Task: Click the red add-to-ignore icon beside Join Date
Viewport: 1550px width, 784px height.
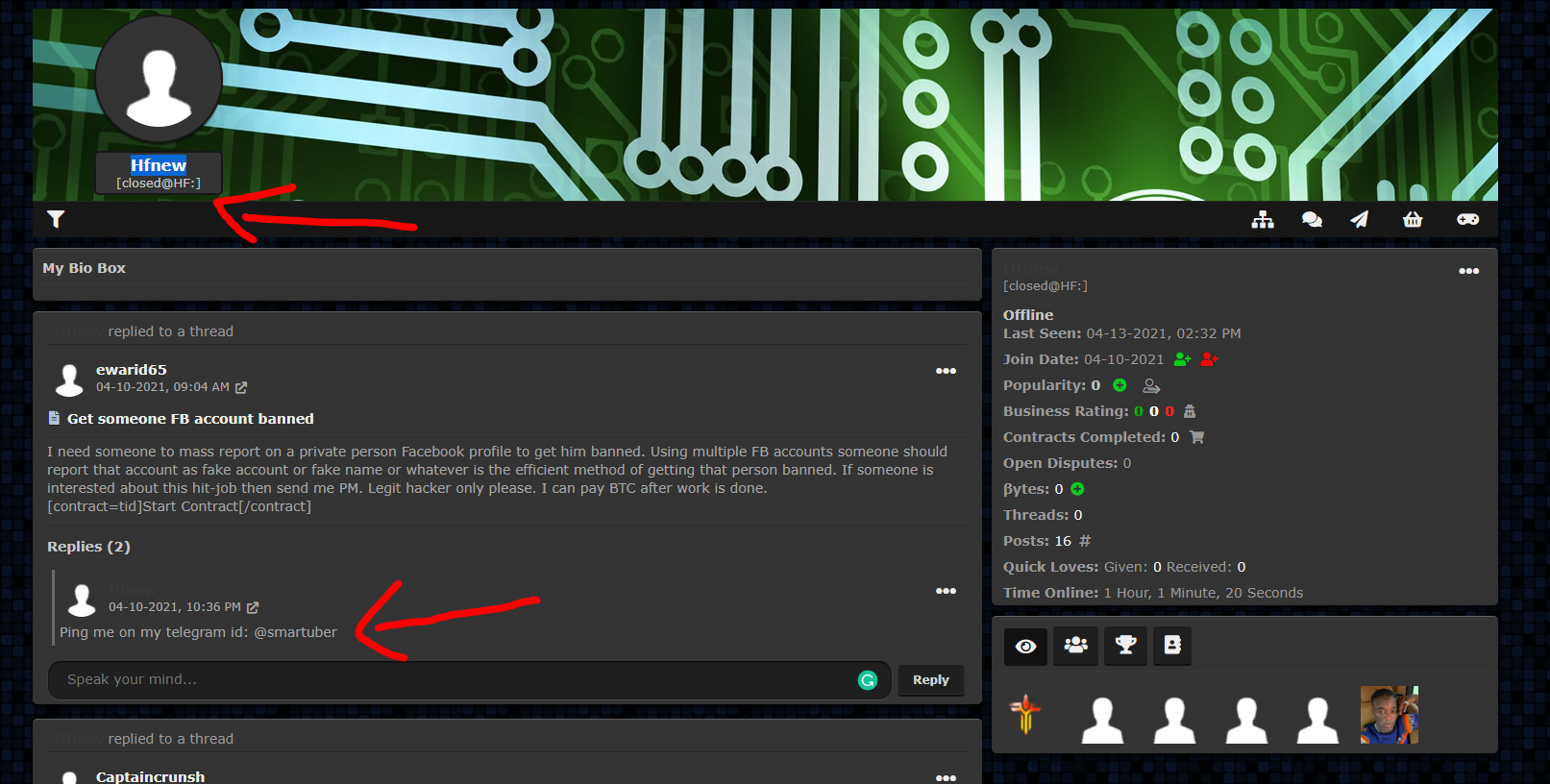Action: 1210,359
